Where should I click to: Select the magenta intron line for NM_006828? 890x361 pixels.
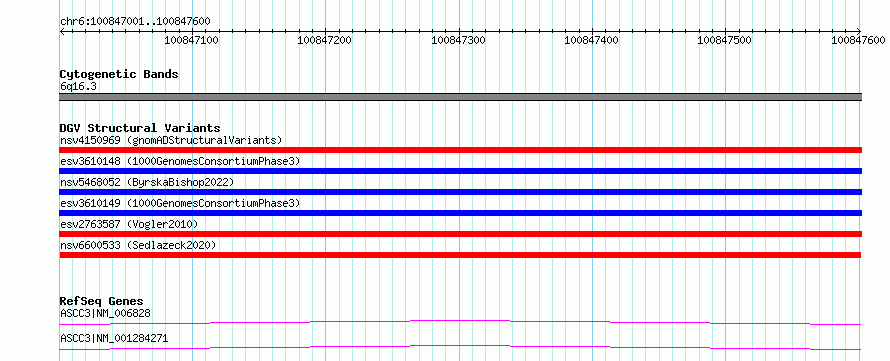tap(460, 322)
